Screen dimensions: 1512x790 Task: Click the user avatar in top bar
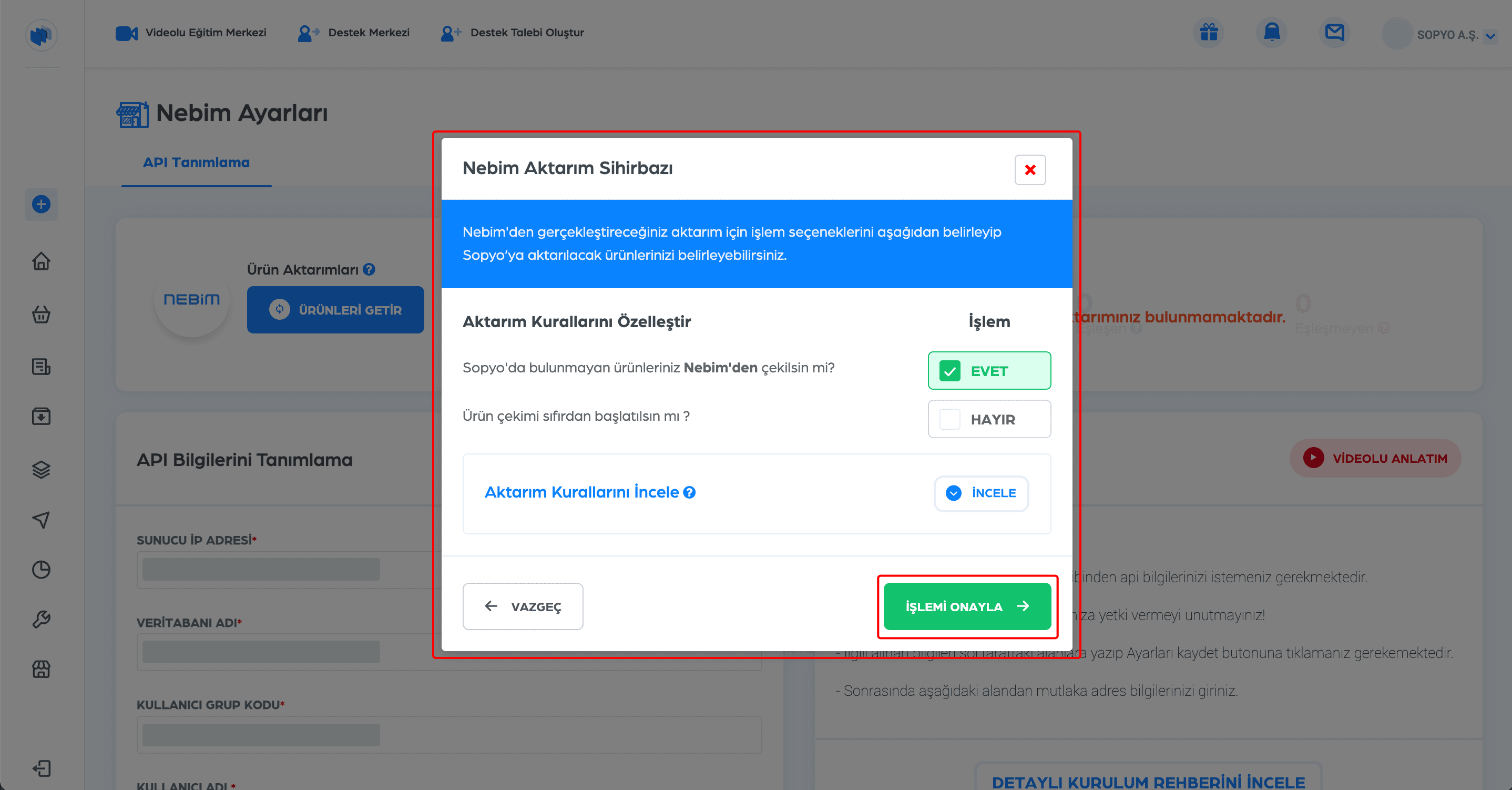click(1397, 34)
